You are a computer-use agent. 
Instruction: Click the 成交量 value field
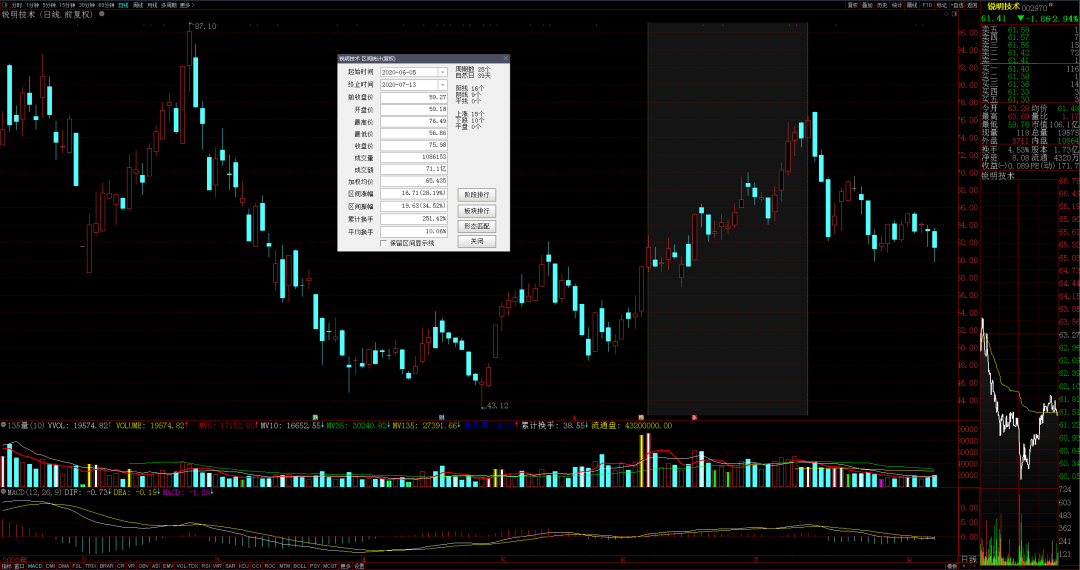coord(414,158)
